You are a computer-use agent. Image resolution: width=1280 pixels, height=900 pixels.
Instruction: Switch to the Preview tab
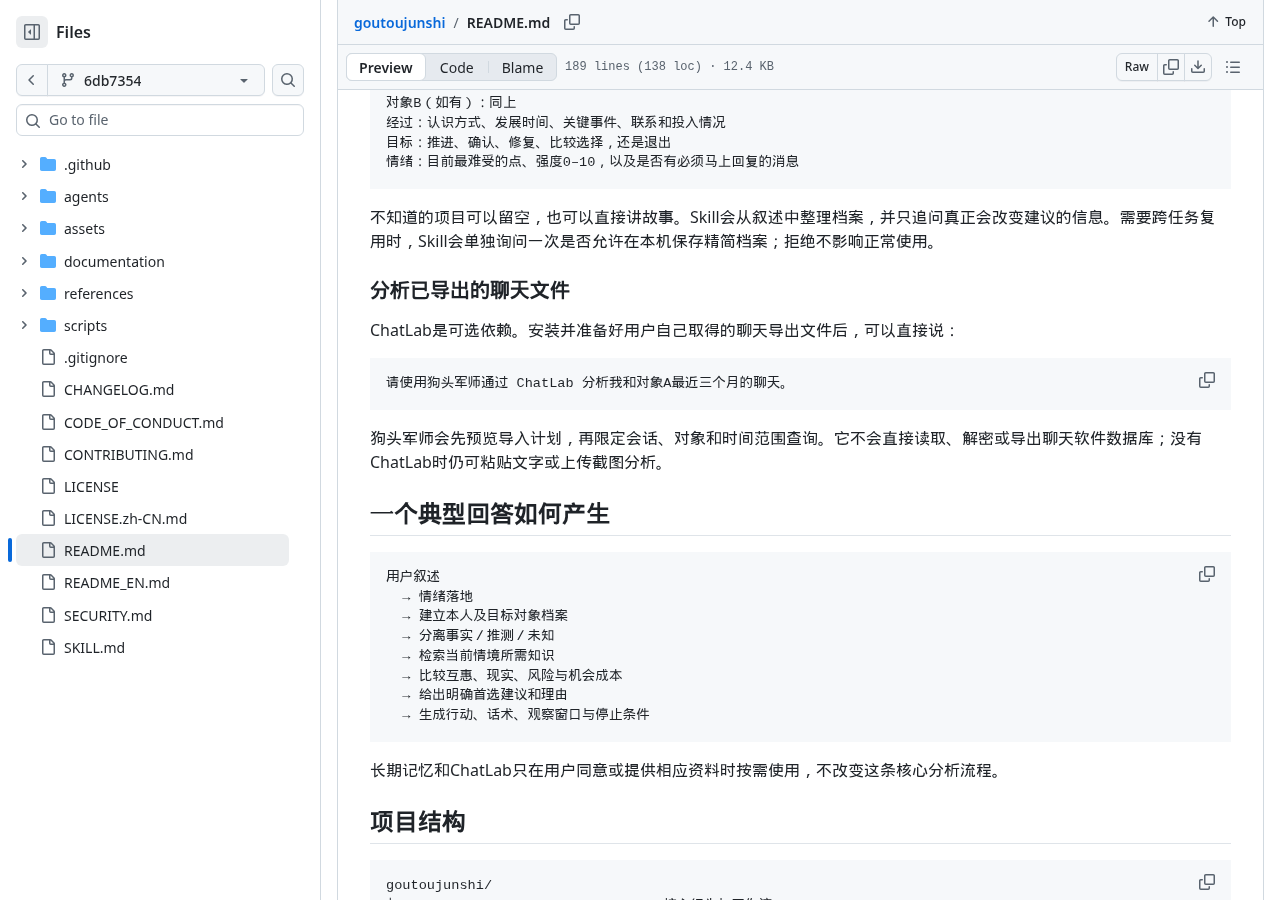click(386, 67)
